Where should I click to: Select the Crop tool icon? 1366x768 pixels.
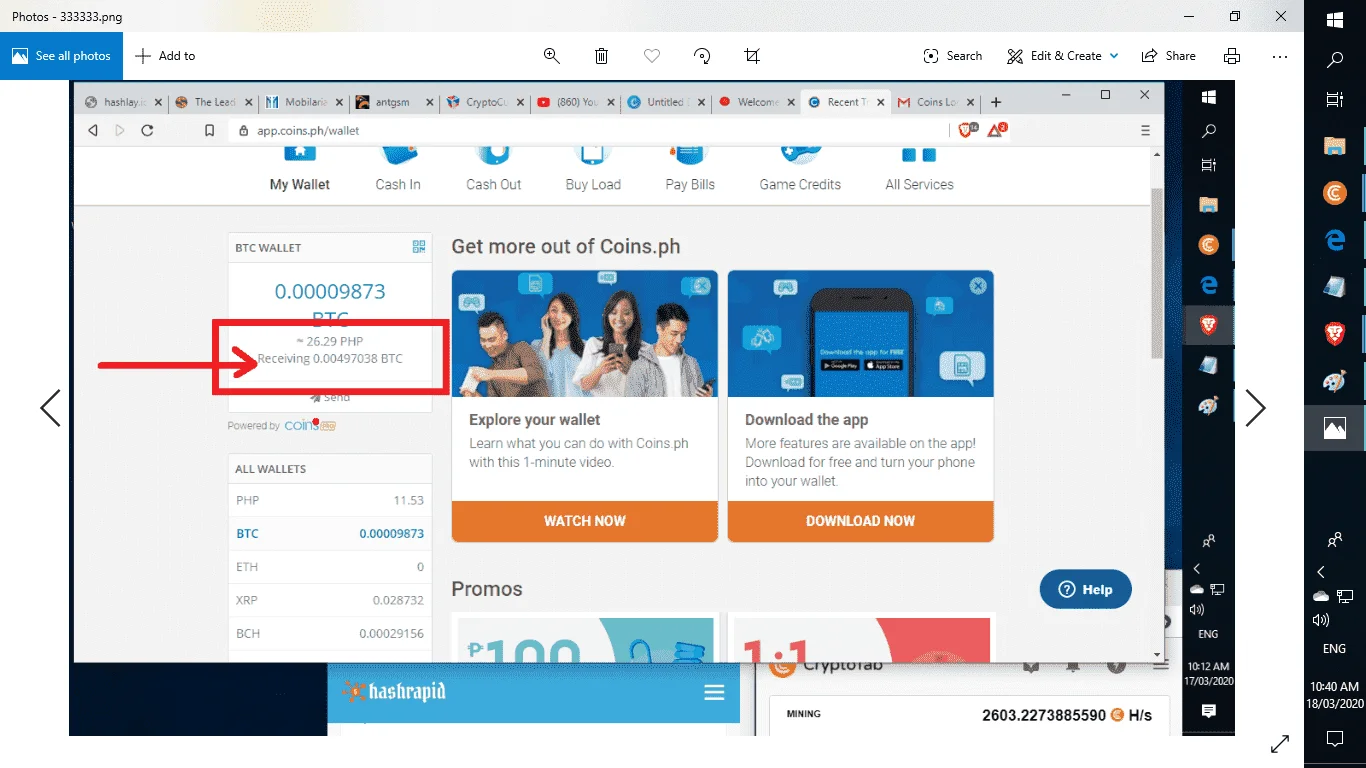point(752,56)
